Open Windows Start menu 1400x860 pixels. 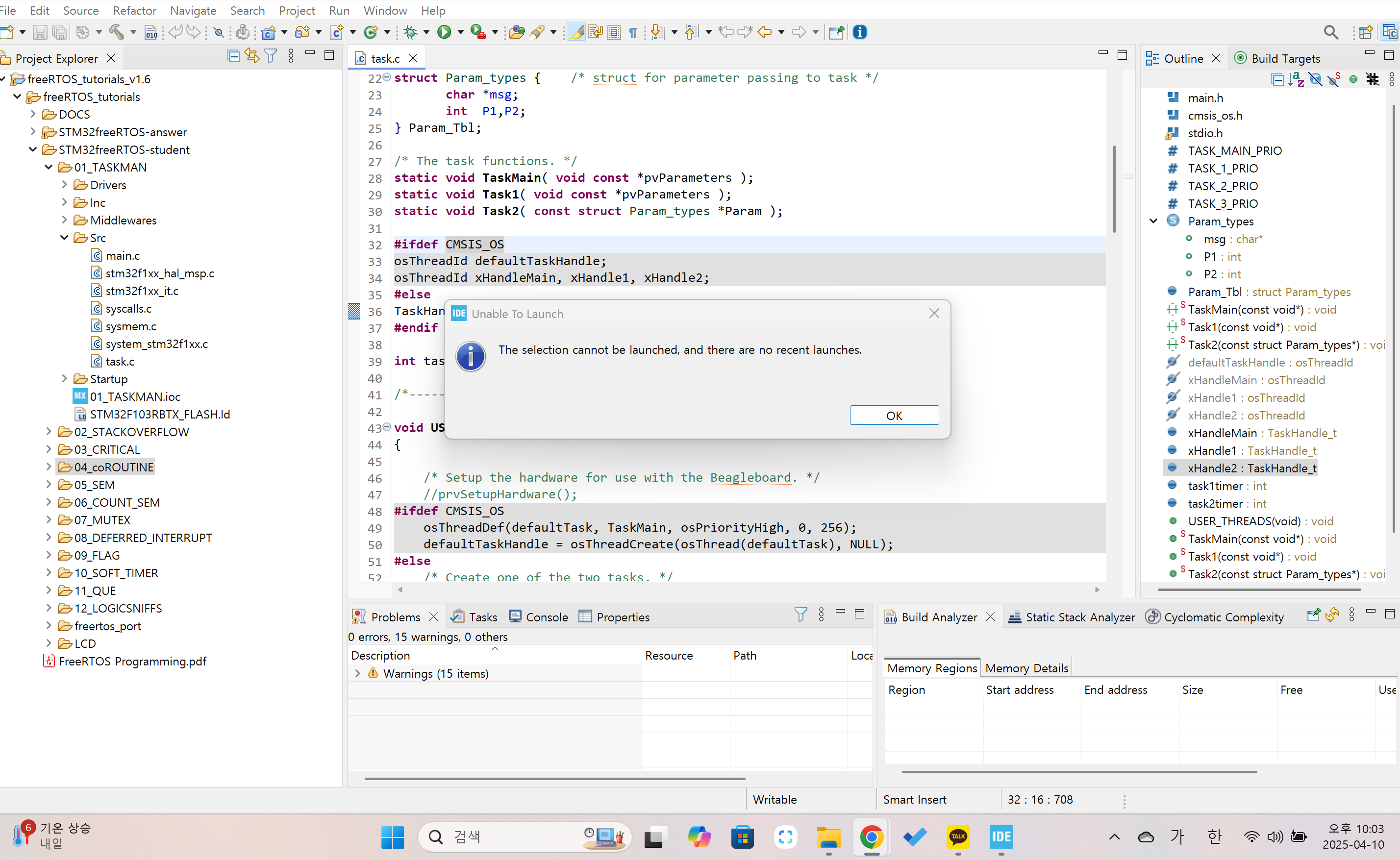pos(393,836)
